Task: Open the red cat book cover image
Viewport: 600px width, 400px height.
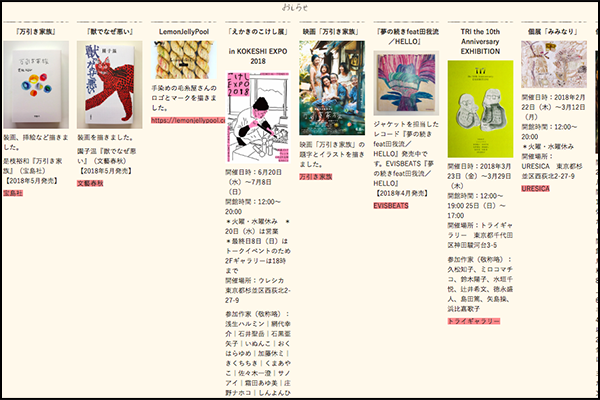Action: point(109,84)
